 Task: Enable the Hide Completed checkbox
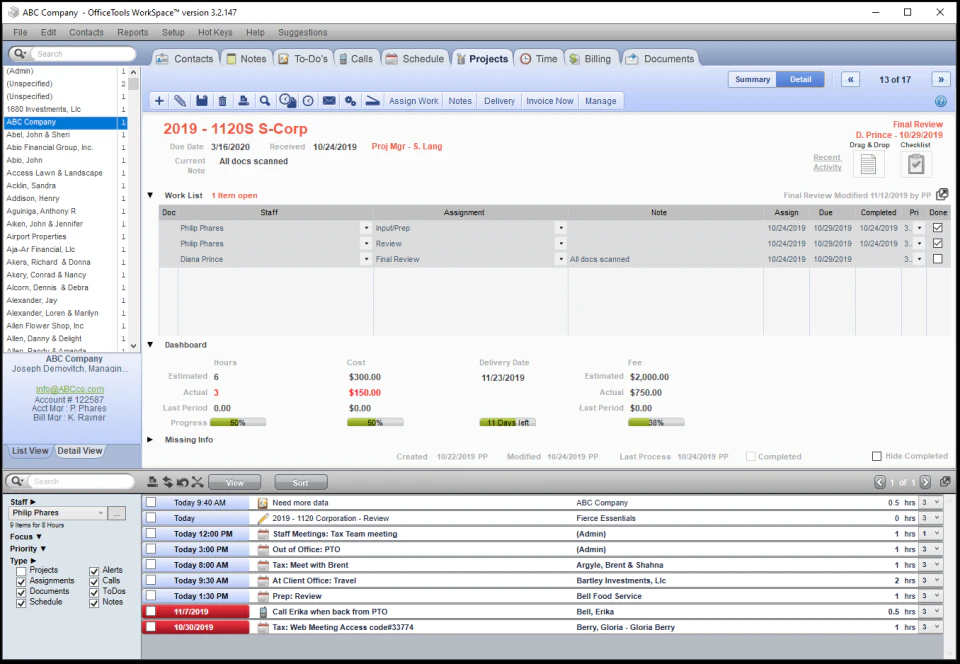point(875,456)
